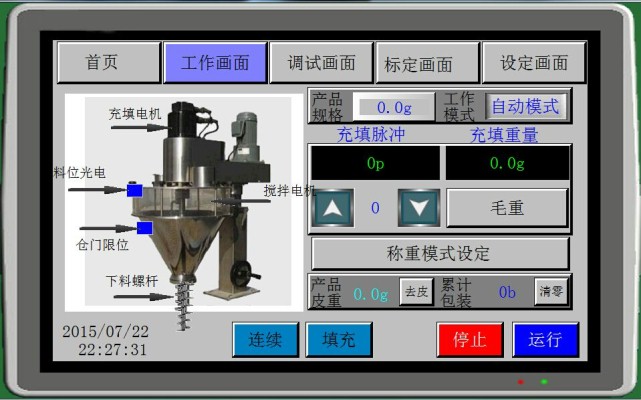The image size is (641, 400).
Task: Click the 充填电机 label
Action: click(x=135, y=114)
